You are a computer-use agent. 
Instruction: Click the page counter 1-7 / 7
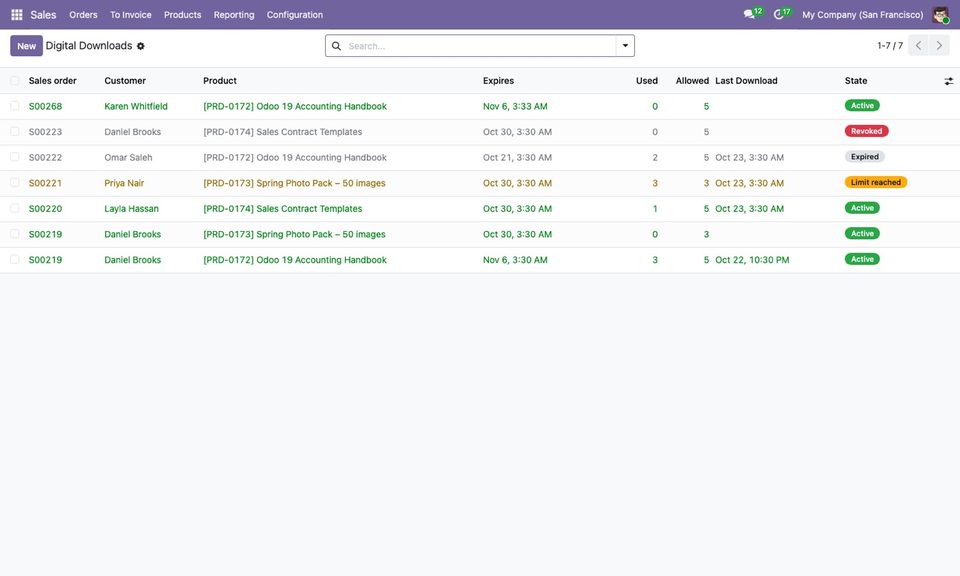(890, 46)
